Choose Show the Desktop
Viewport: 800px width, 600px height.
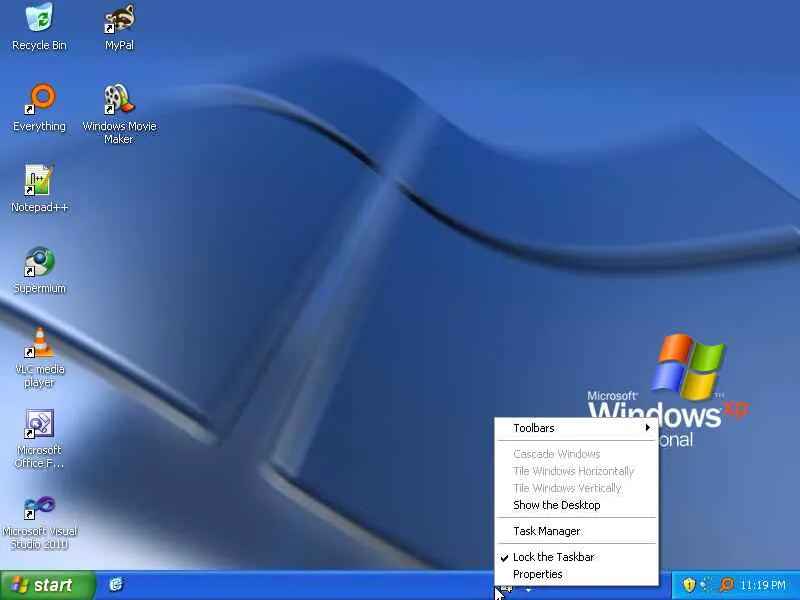577,505
